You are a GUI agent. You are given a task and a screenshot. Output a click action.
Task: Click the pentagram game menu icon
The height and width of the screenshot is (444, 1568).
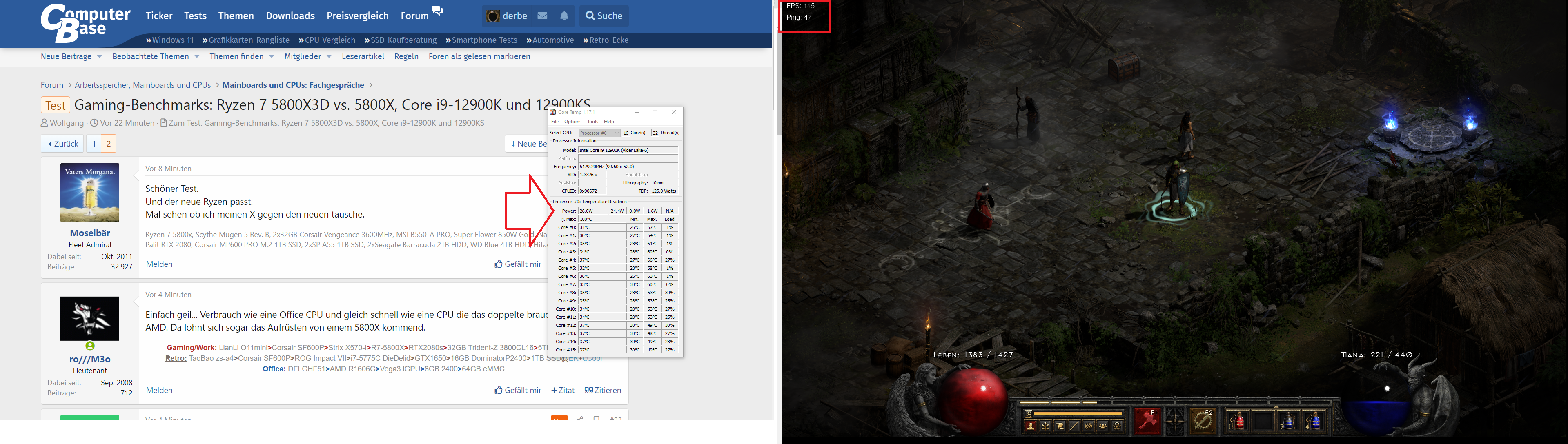(x=1117, y=426)
